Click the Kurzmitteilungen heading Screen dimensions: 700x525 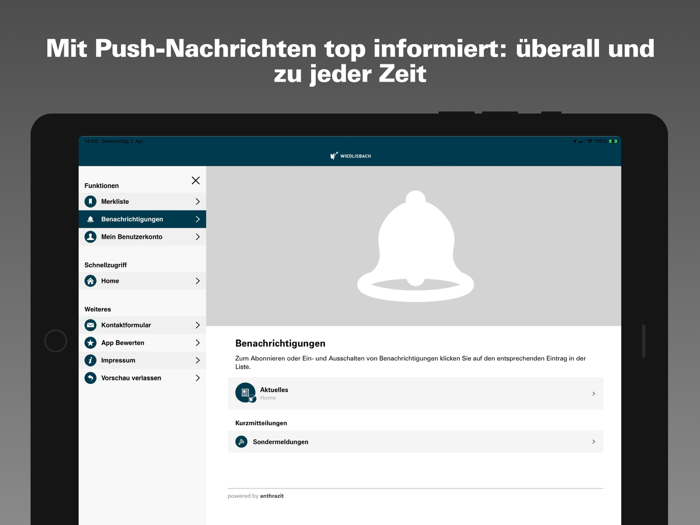[261, 423]
